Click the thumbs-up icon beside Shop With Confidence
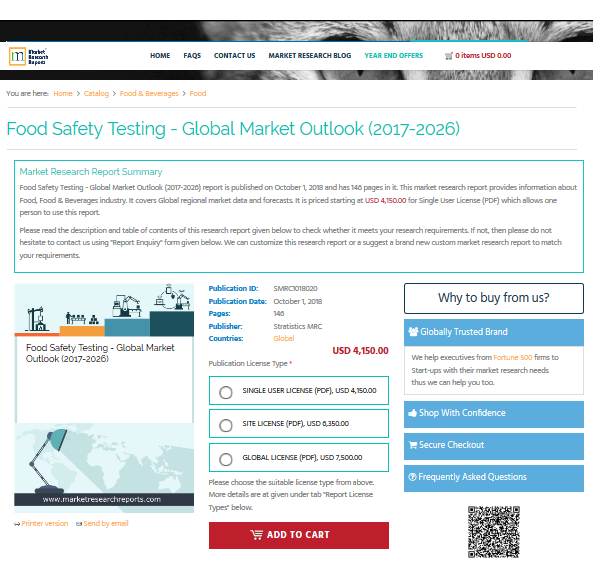 coord(413,413)
